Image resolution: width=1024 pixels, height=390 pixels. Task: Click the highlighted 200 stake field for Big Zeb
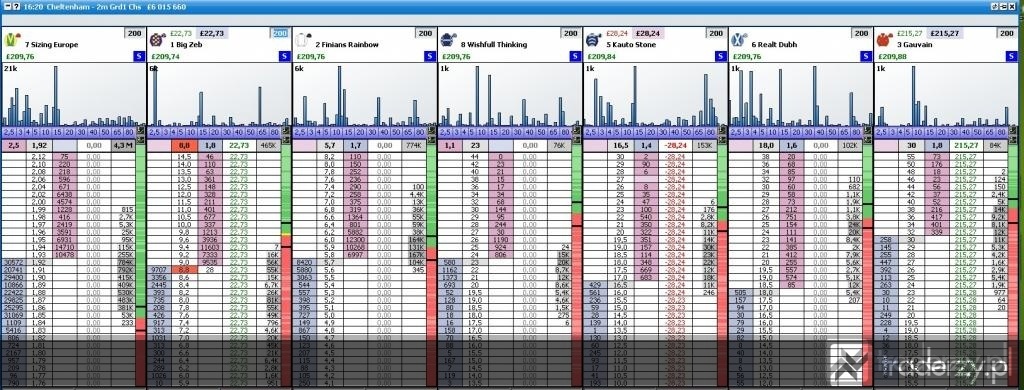[x=280, y=33]
